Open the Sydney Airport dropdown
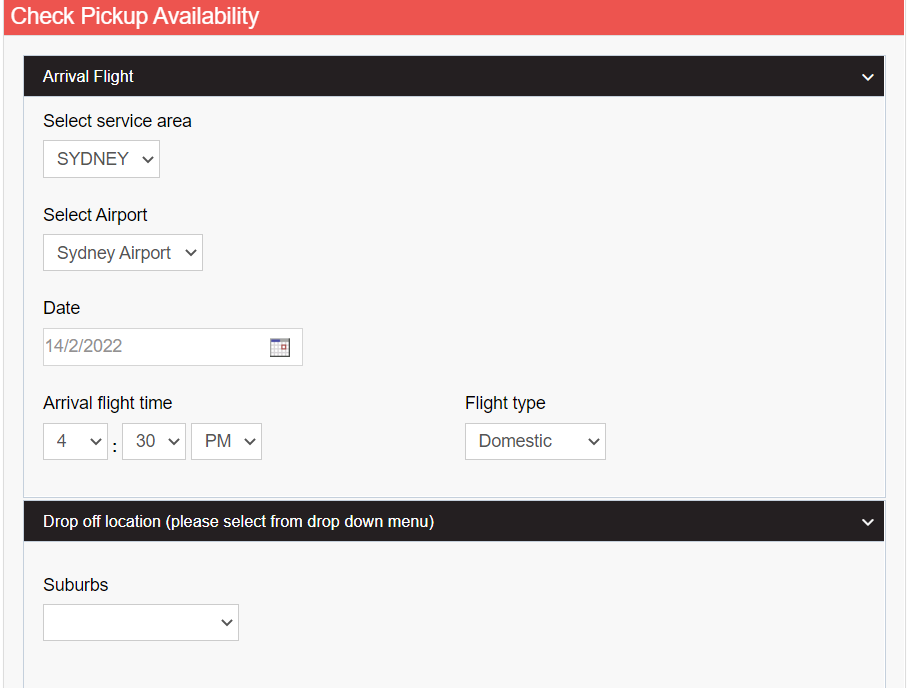The width and height of the screenshot is (907, 688). (123, 253)
